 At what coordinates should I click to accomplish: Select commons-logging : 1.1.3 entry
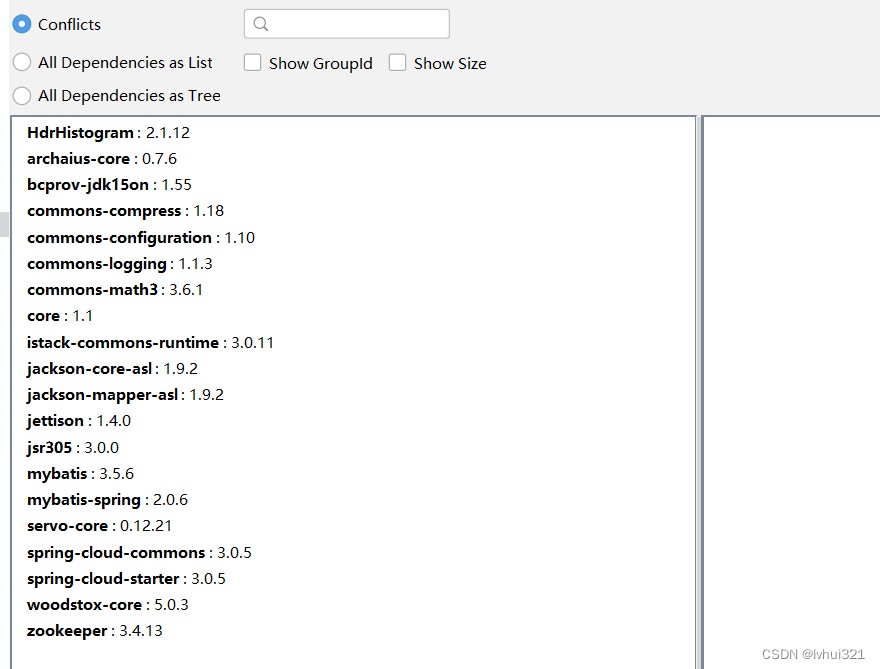click(120, 264)
